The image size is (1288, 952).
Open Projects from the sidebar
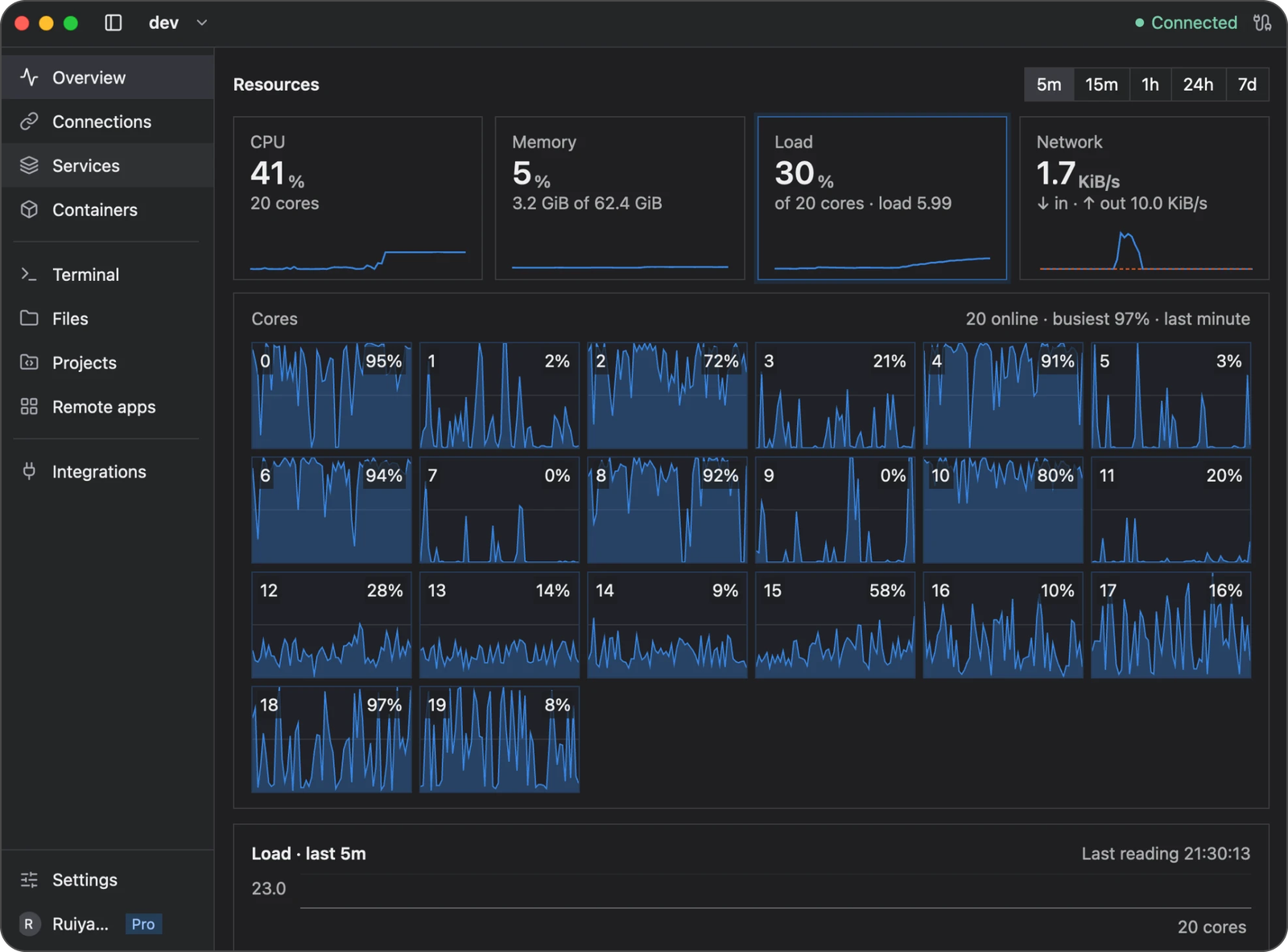coord(107,362)
